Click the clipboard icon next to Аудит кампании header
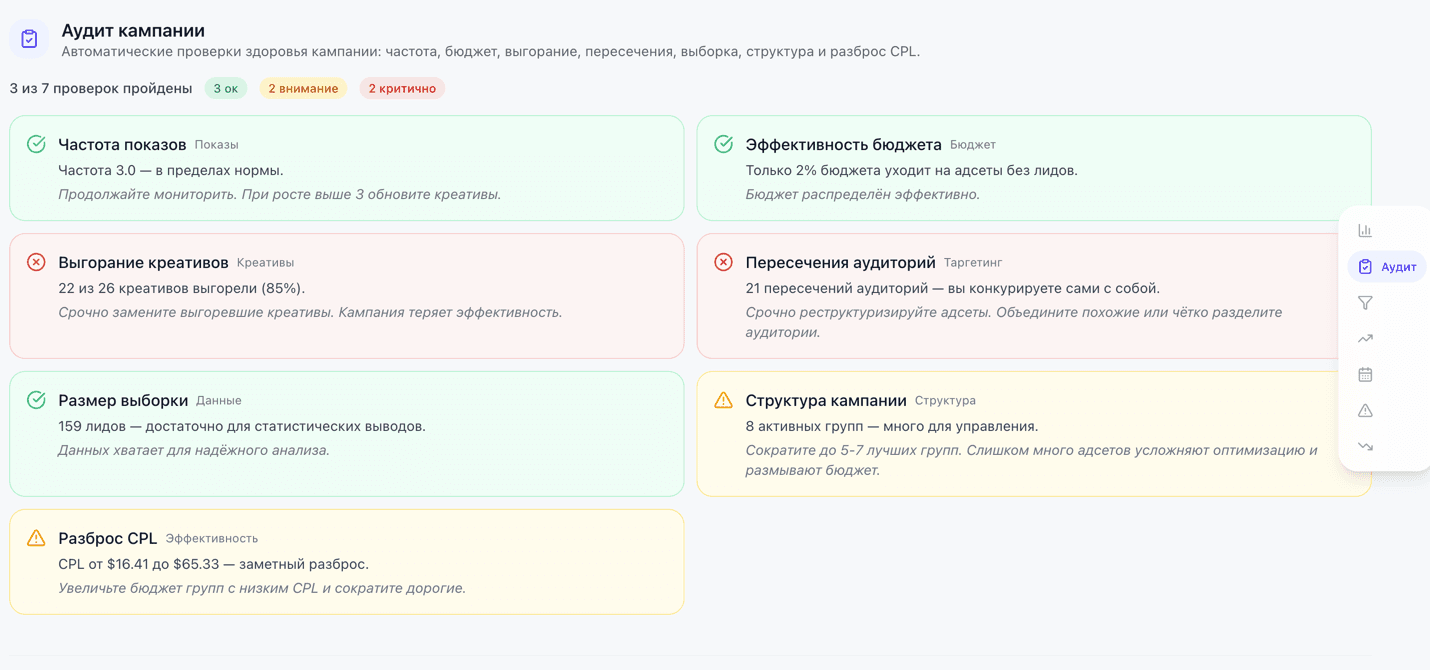Image resolution: width=1431 pixels, height=670 pixels. 29,38
